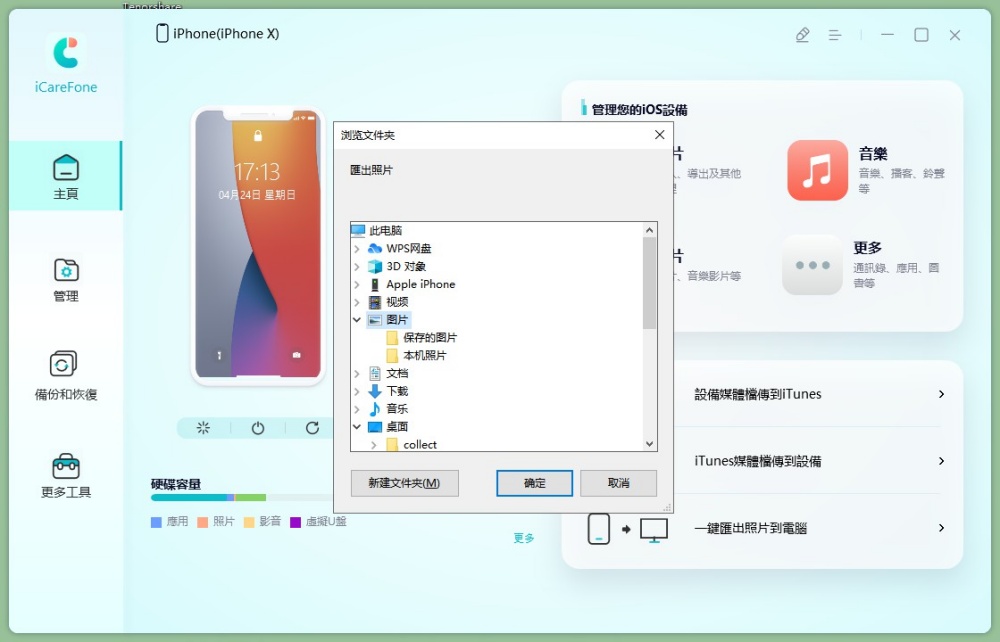Select 下载 folder in tree
Viewport: 1000px width, 642px height.
click(x=397, y=391)
